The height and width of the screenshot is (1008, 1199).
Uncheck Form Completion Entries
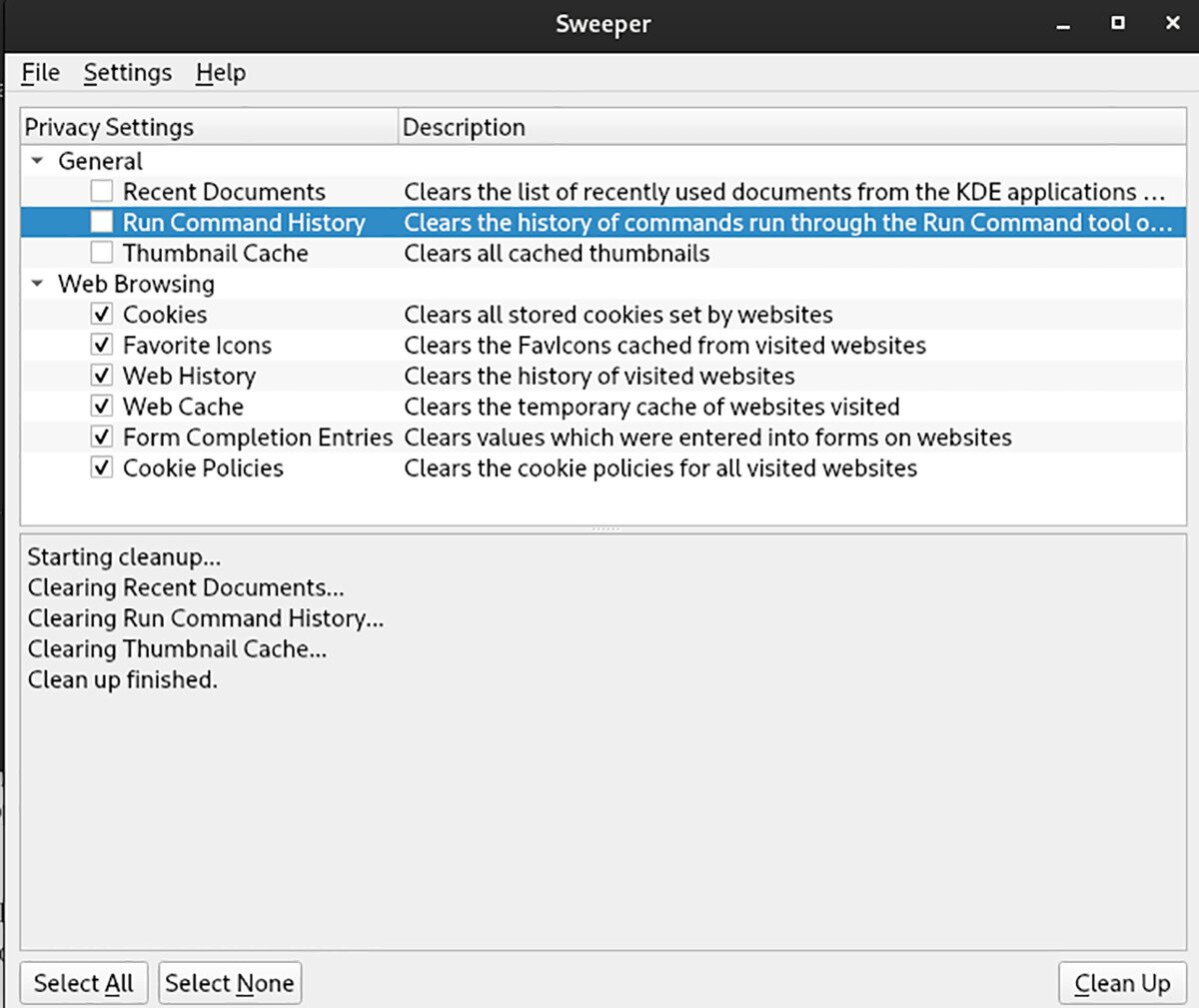101,438
